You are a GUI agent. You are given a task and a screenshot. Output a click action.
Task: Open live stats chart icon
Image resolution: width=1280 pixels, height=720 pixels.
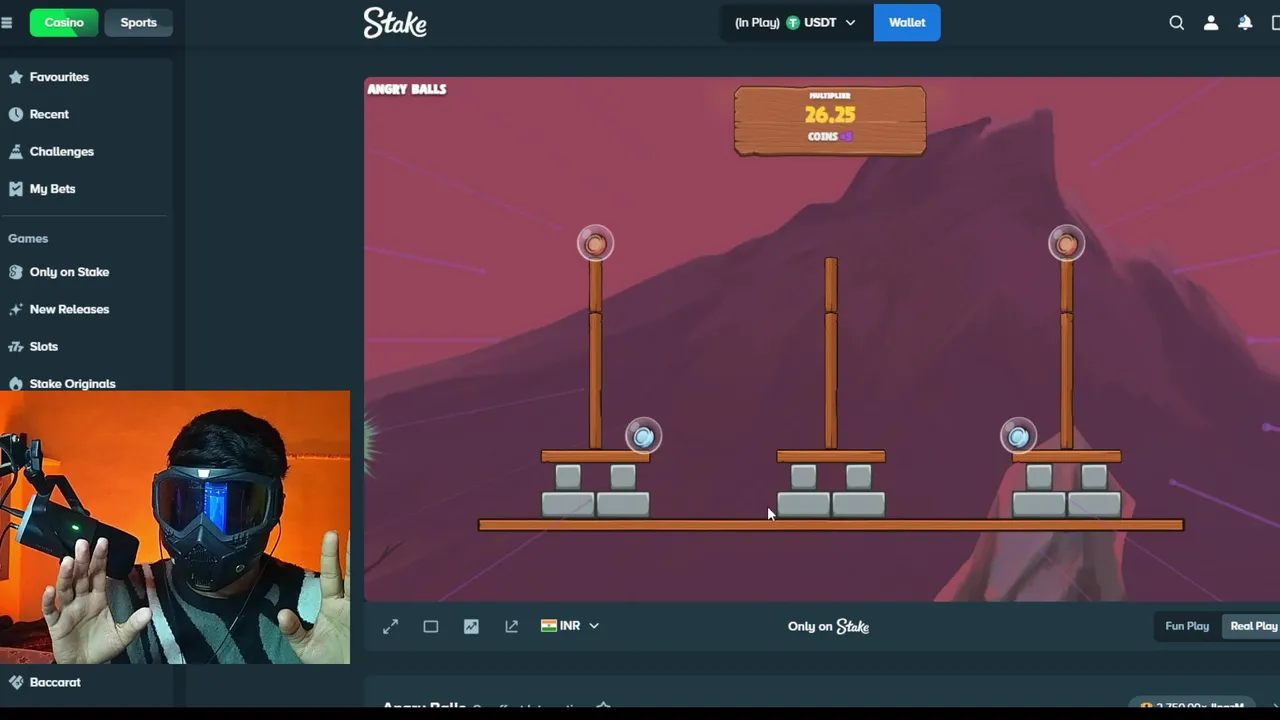coord(471,626)
